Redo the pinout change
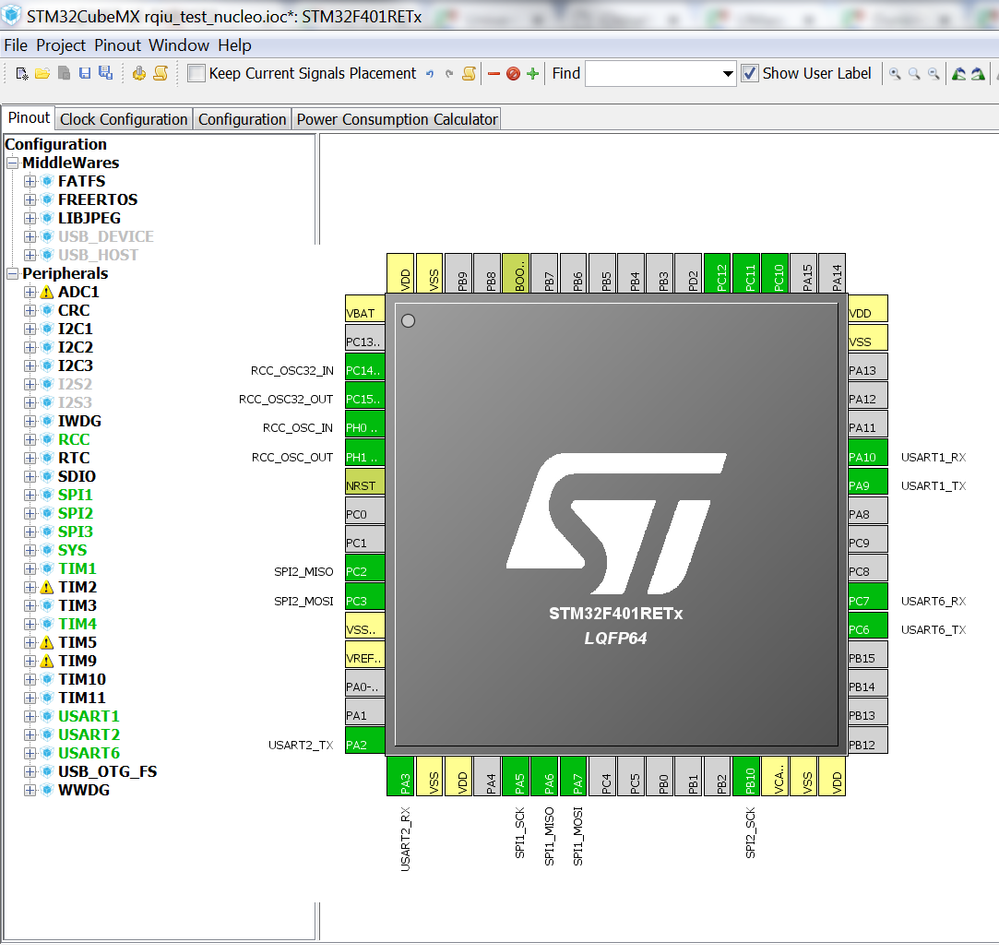Image resolution: width=999 pixels, height=945 pixels. click(449, 74)
